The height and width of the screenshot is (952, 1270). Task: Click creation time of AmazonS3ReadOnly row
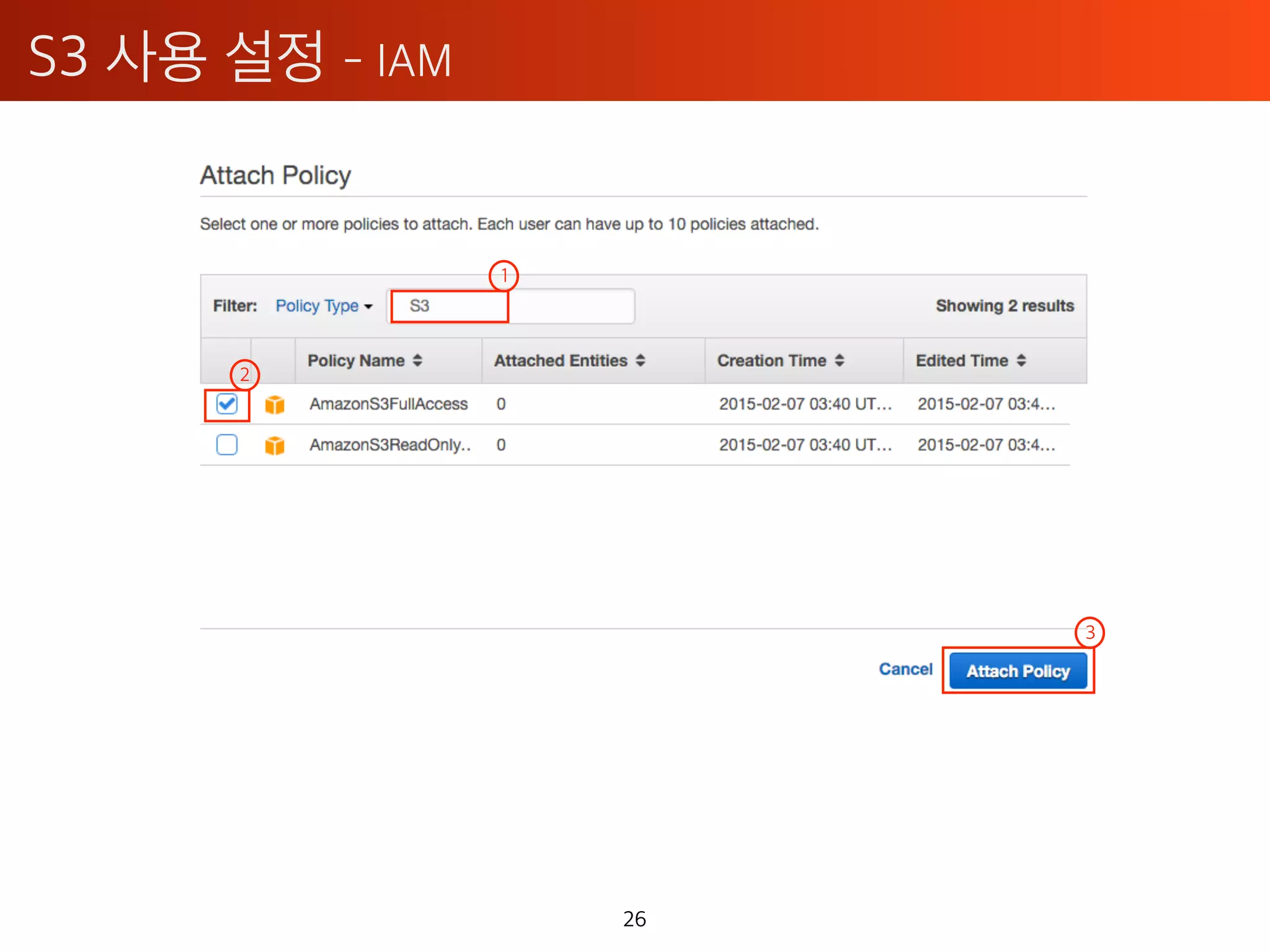[806, 444]
